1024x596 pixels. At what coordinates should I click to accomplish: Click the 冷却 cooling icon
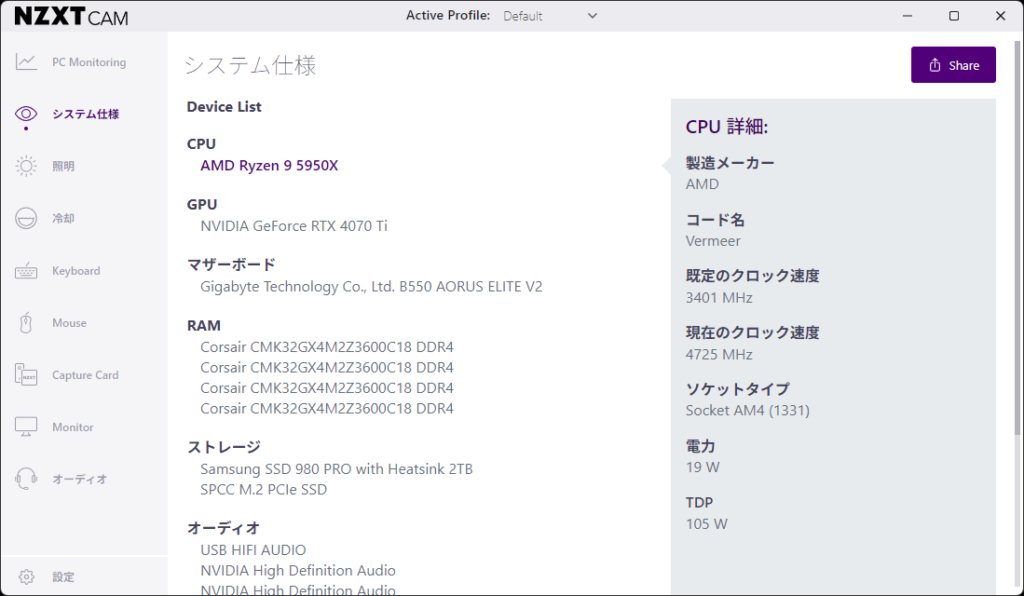[x=26, y=218]
